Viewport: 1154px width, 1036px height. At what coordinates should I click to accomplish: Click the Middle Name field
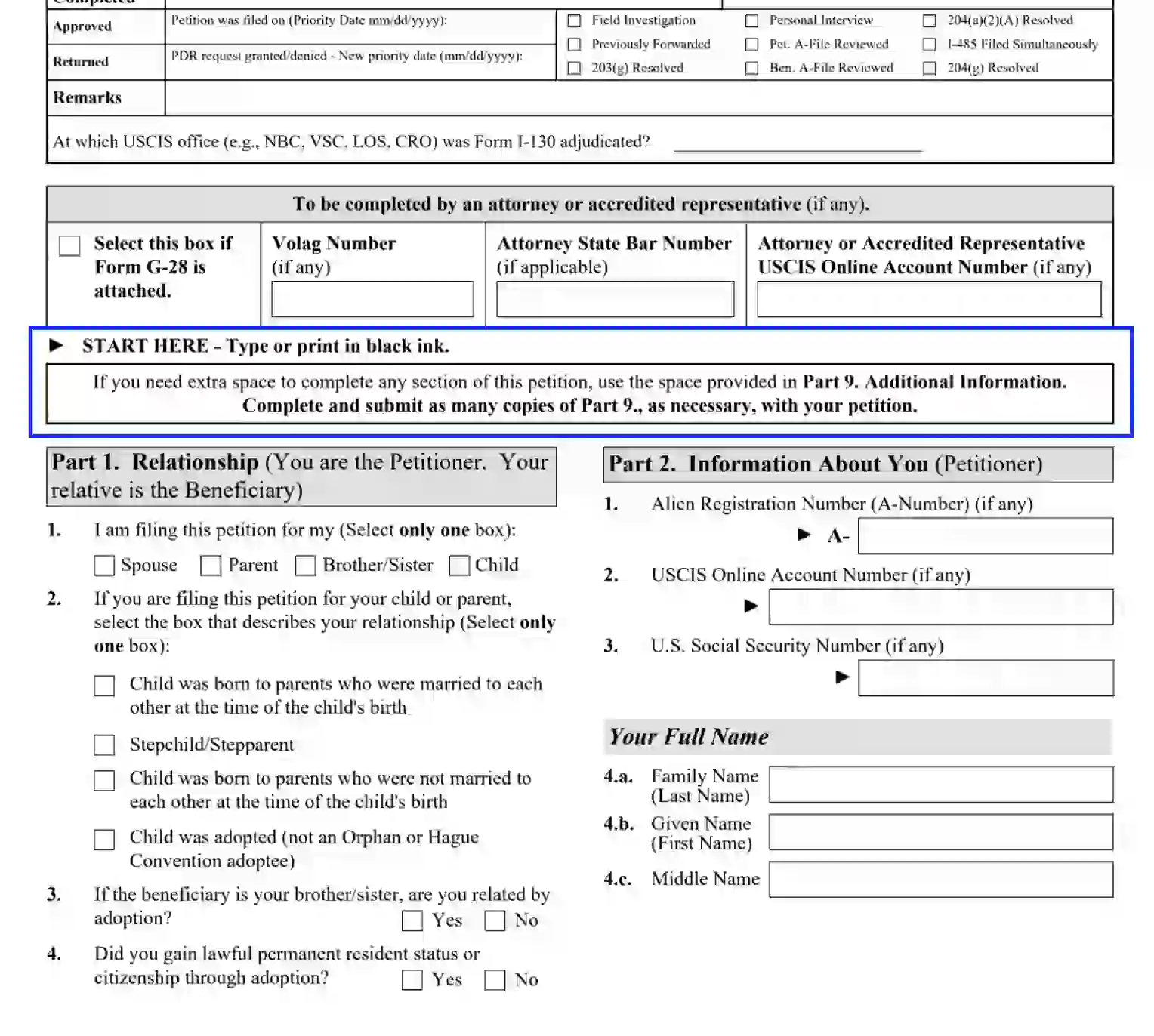941,880
